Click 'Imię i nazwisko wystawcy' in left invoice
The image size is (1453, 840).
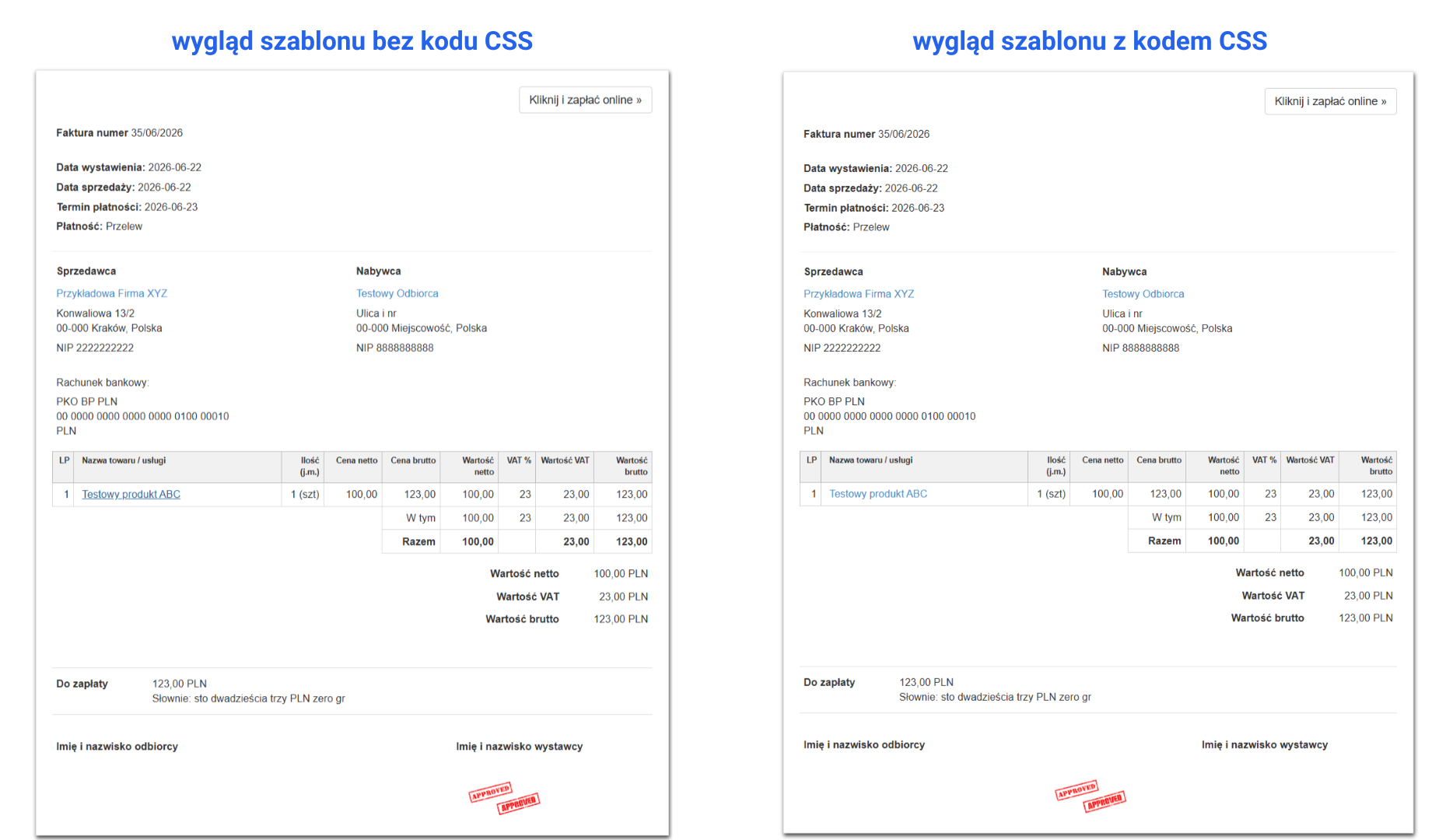520,746
